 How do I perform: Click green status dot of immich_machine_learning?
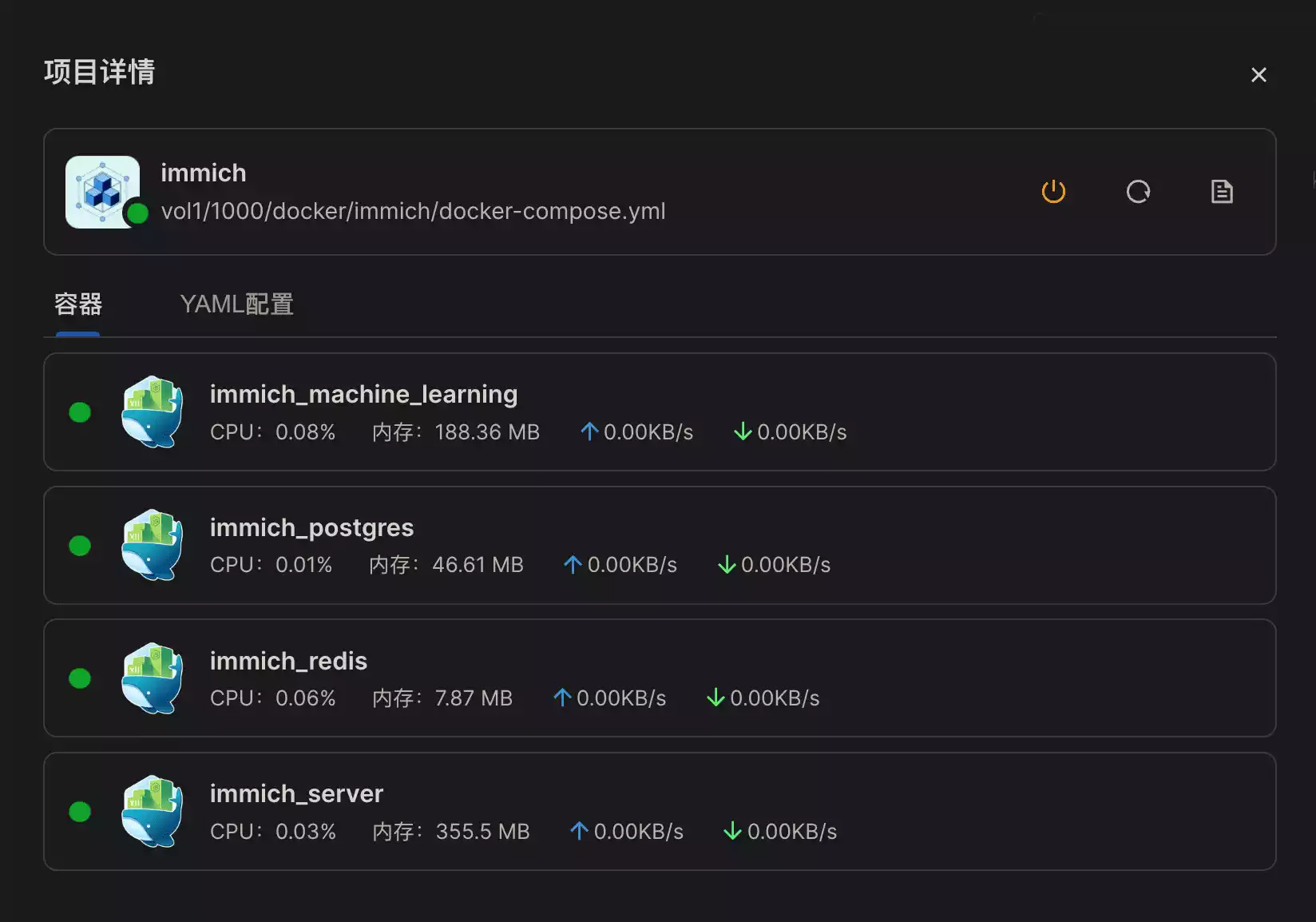coord(80,412)
